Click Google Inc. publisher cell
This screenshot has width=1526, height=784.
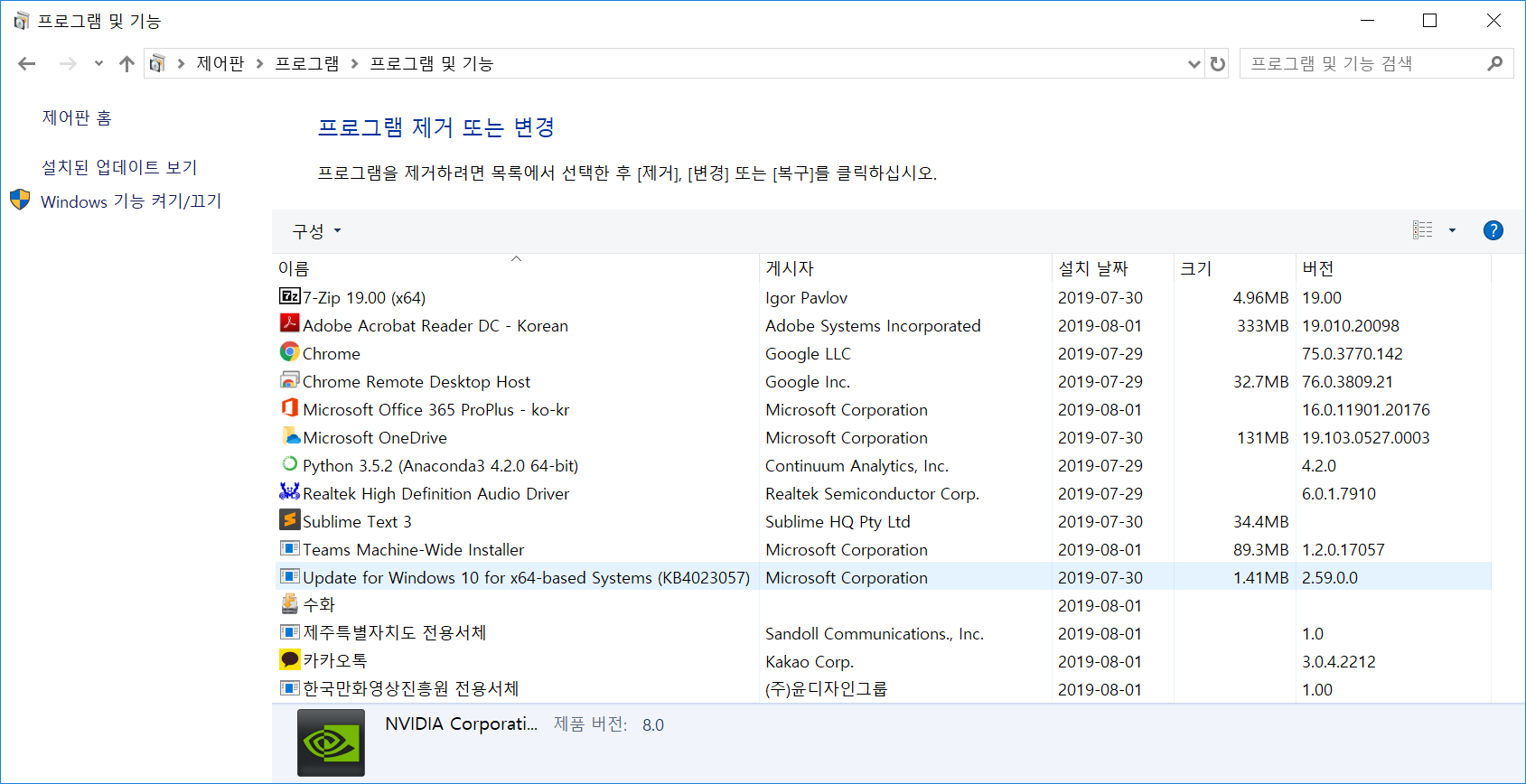click(x=808, y=381)
